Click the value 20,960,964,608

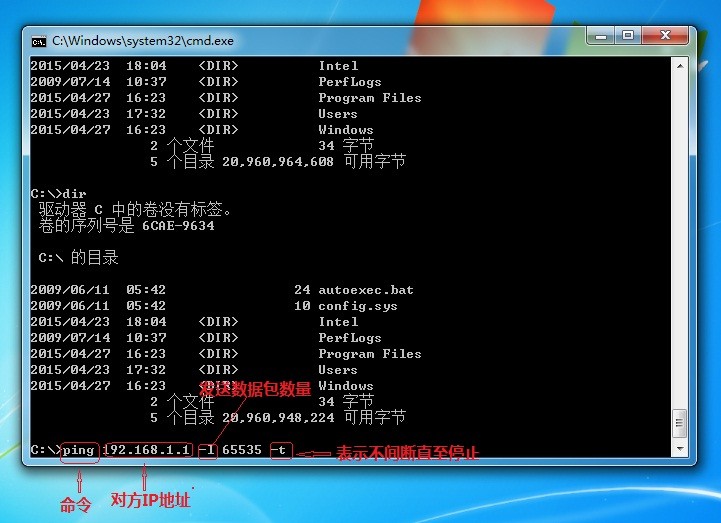click(278, 162)
